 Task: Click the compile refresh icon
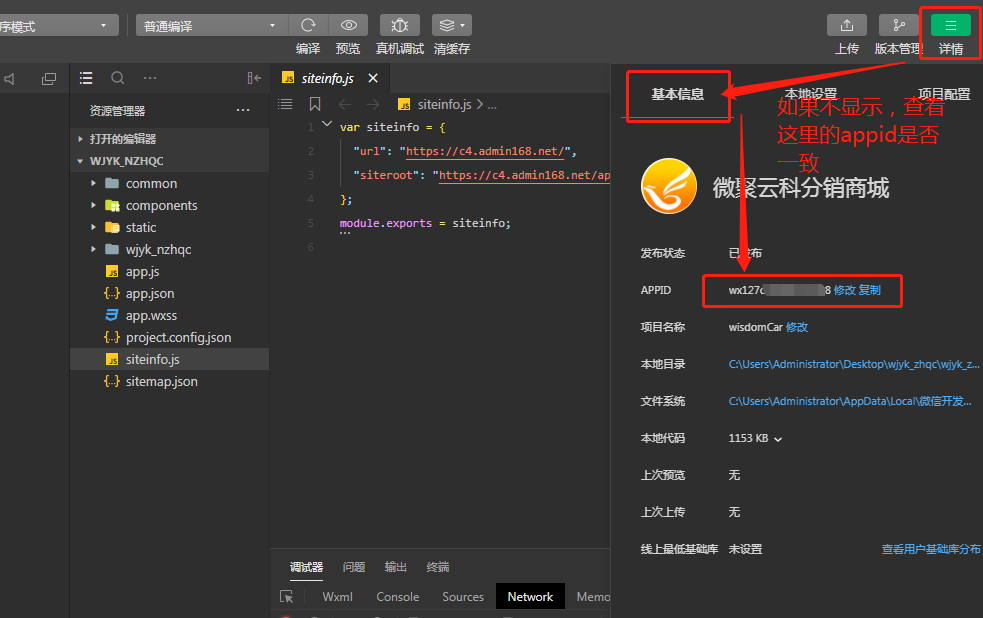(308, 25)
